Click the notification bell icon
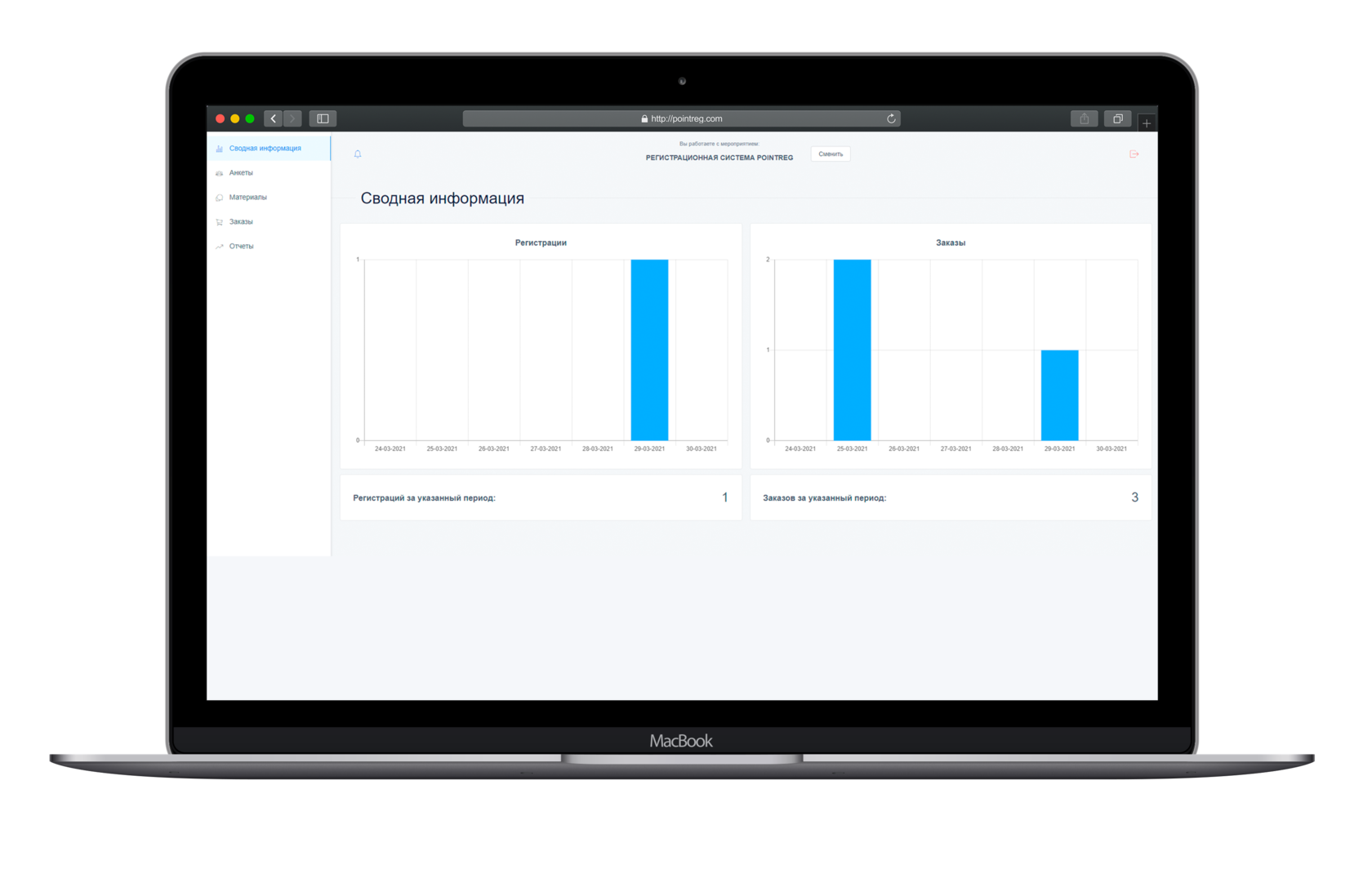This screenshot has height=883, width=1372. [358, 154]
